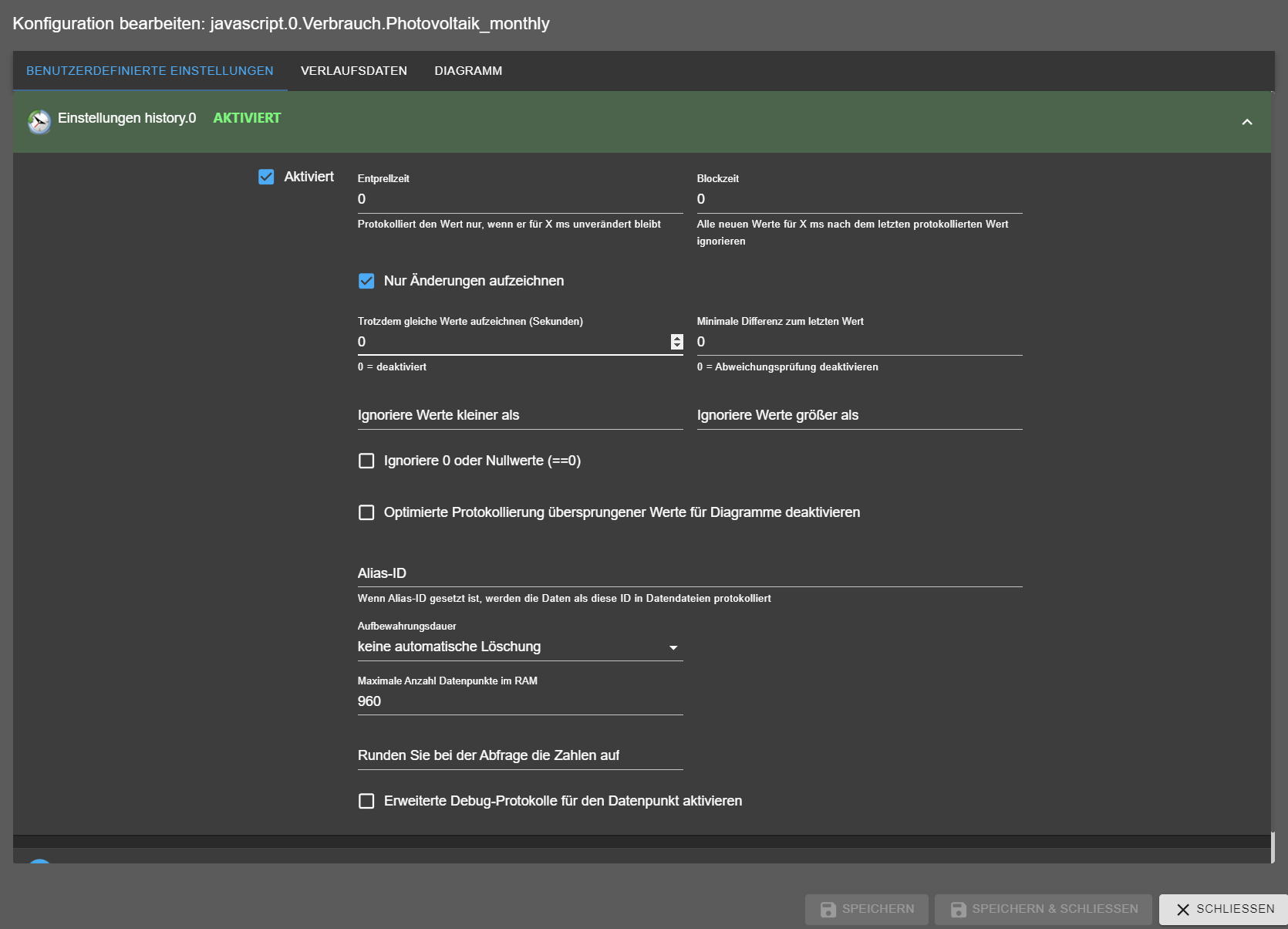Collapse the Einstellungen history.0 section chevron
This screenshot has height=929, width=1288.
tap(1247, 122)
